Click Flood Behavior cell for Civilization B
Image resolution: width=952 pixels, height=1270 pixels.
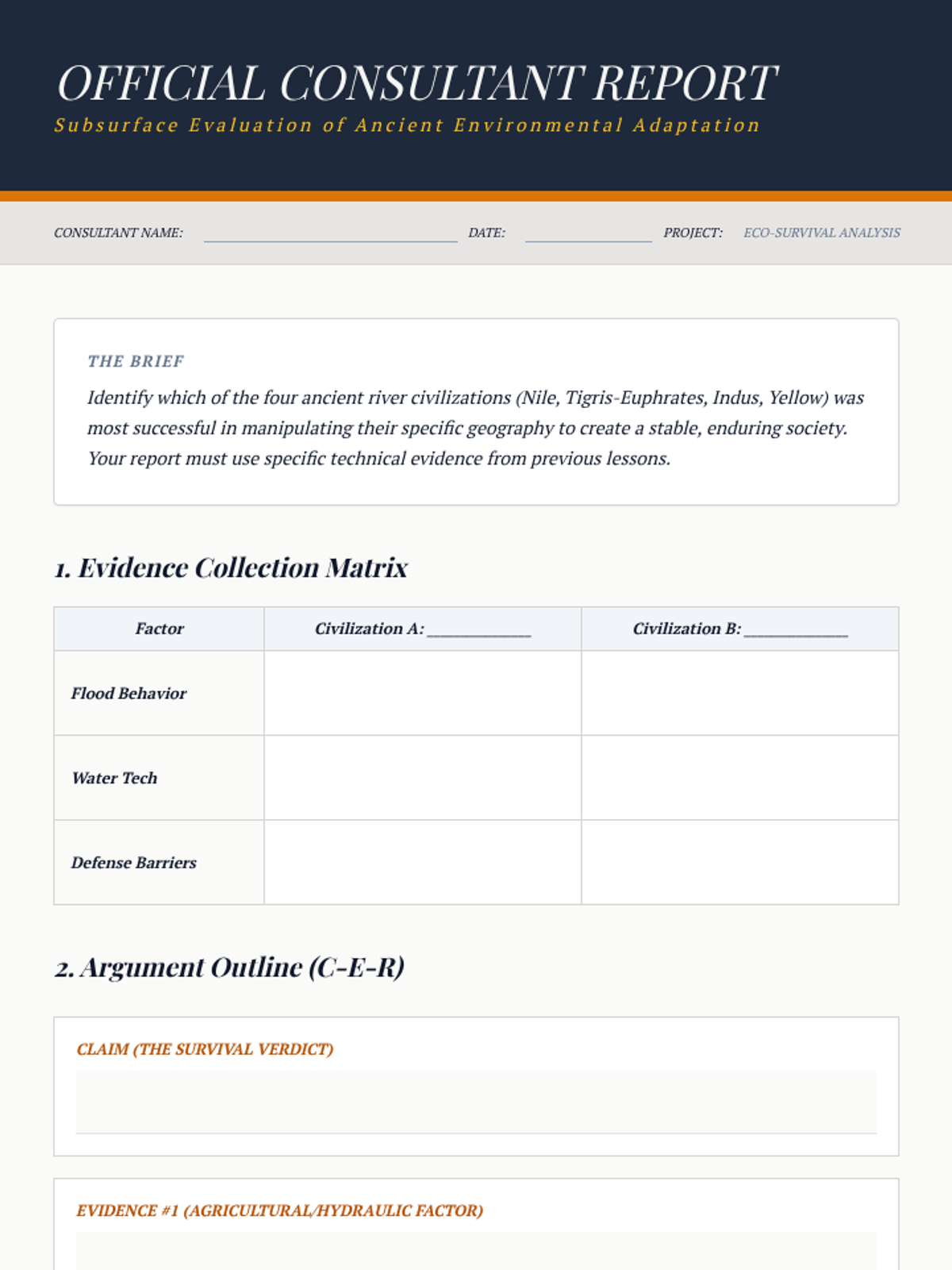[739, 693]
